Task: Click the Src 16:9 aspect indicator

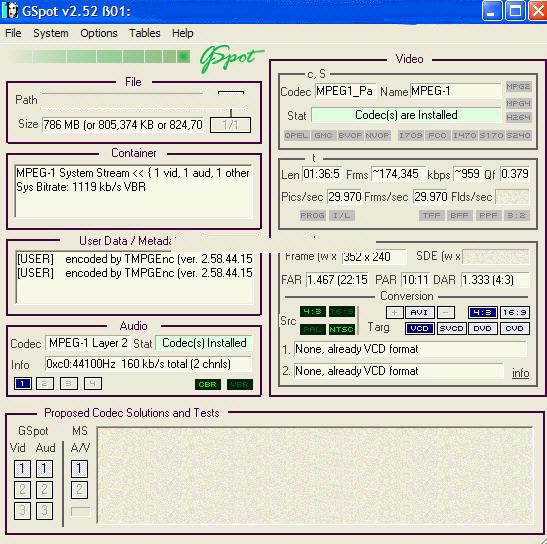Action: [342, 312]
